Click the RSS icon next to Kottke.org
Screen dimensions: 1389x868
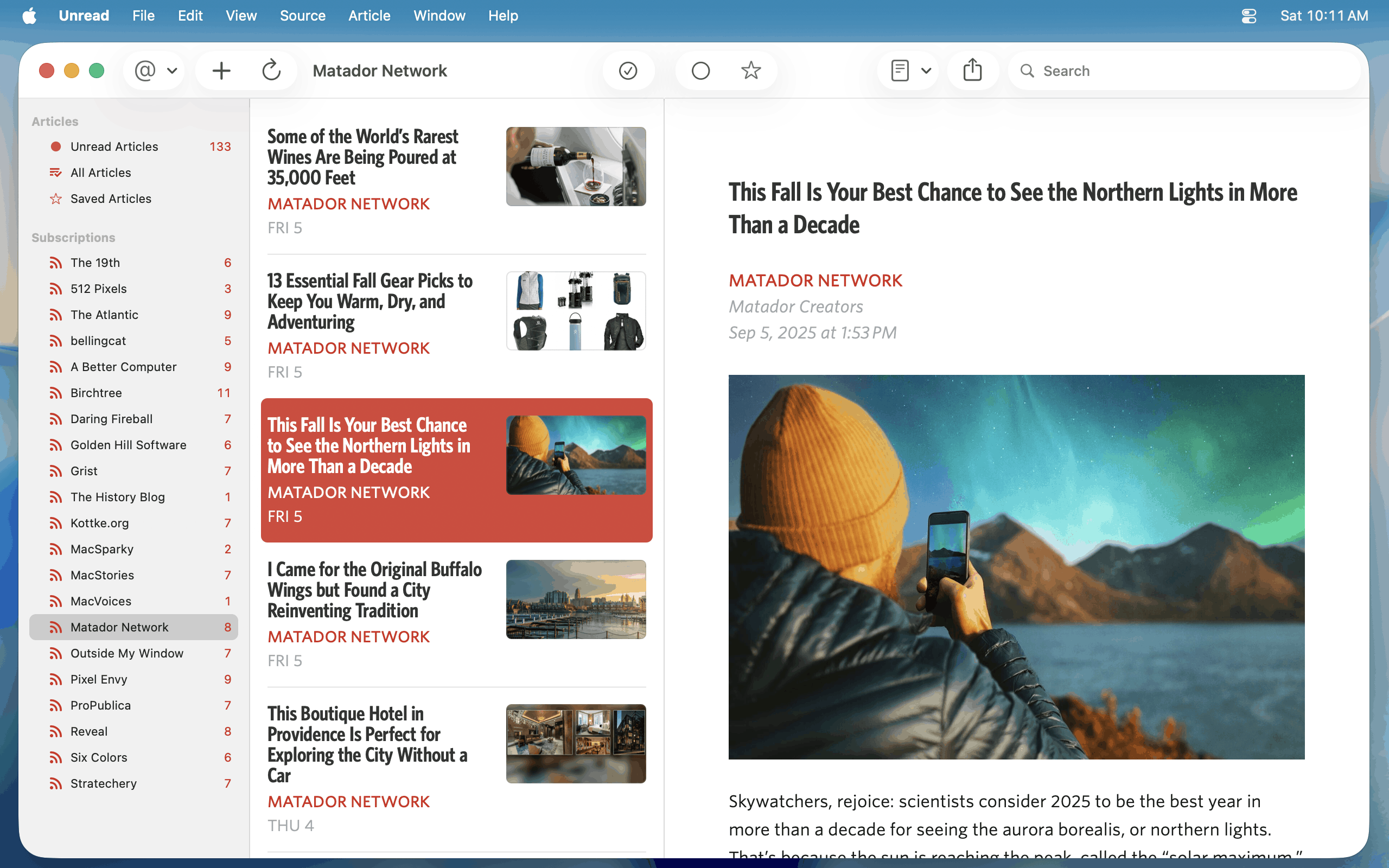click(56, 523)
